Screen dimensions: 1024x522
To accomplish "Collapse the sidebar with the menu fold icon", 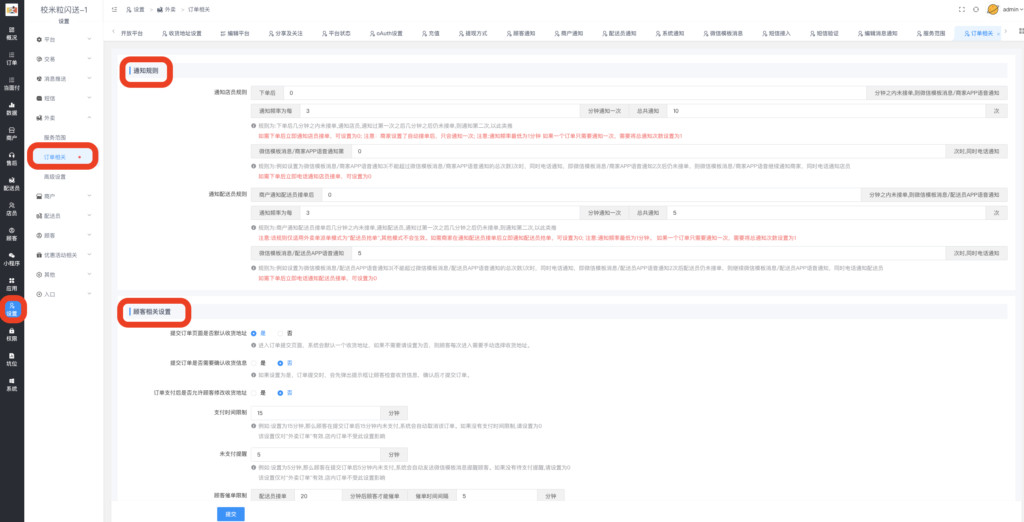I will [x=115, y=9].
